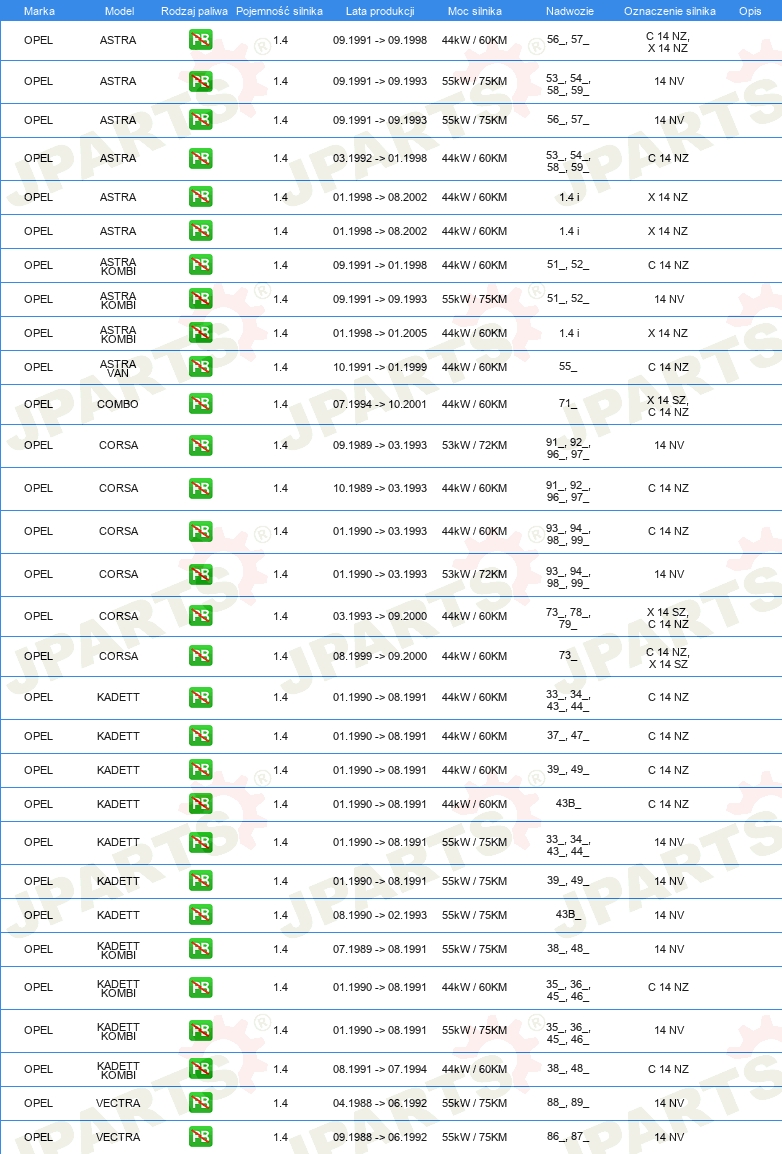
Task: Click body codes 73_, 78_, 79_
Action: click(568, 618)
